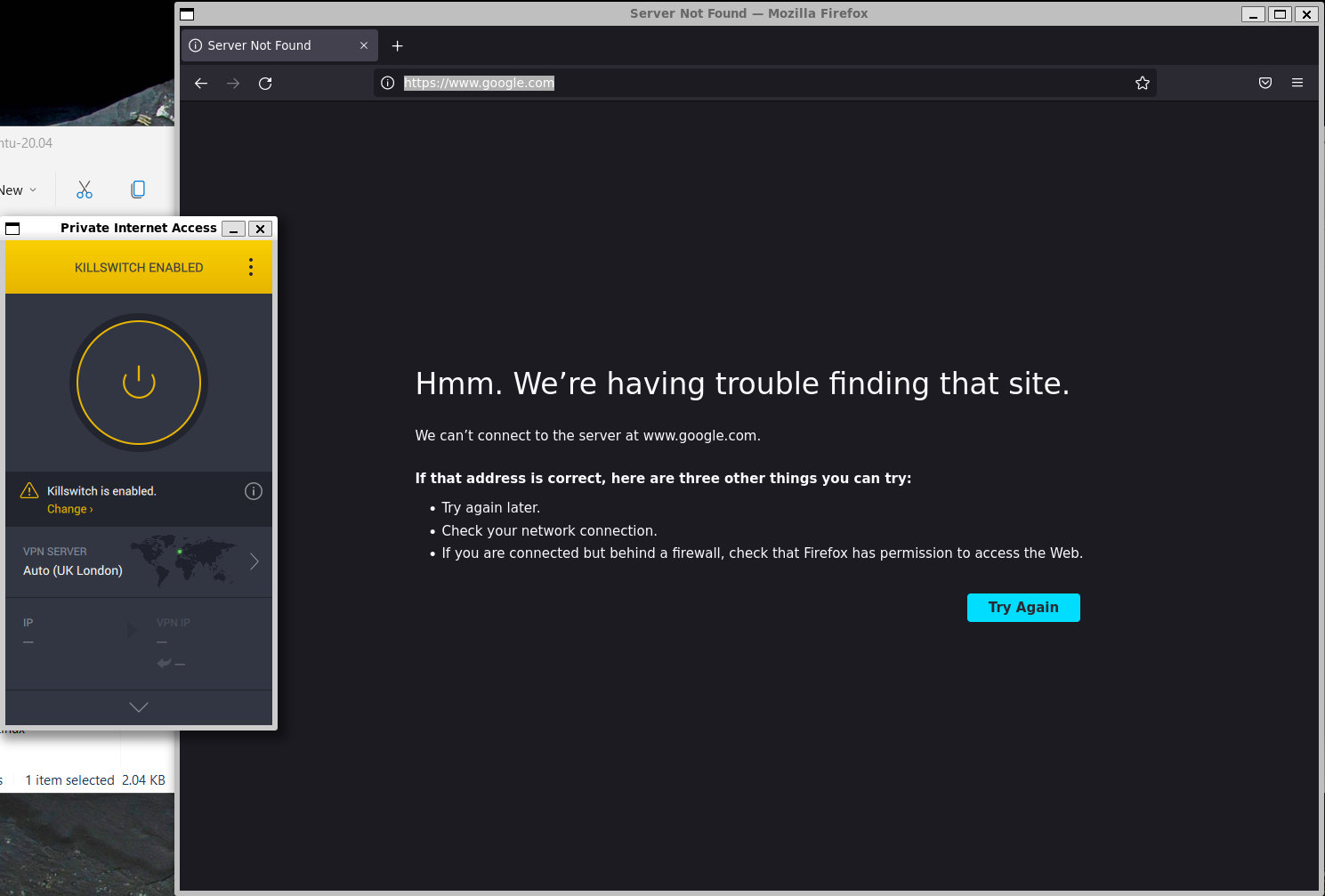Close the Server Not Found tab
The width and height of the screenshot is (1325, 896).
(x=364, y=45)
